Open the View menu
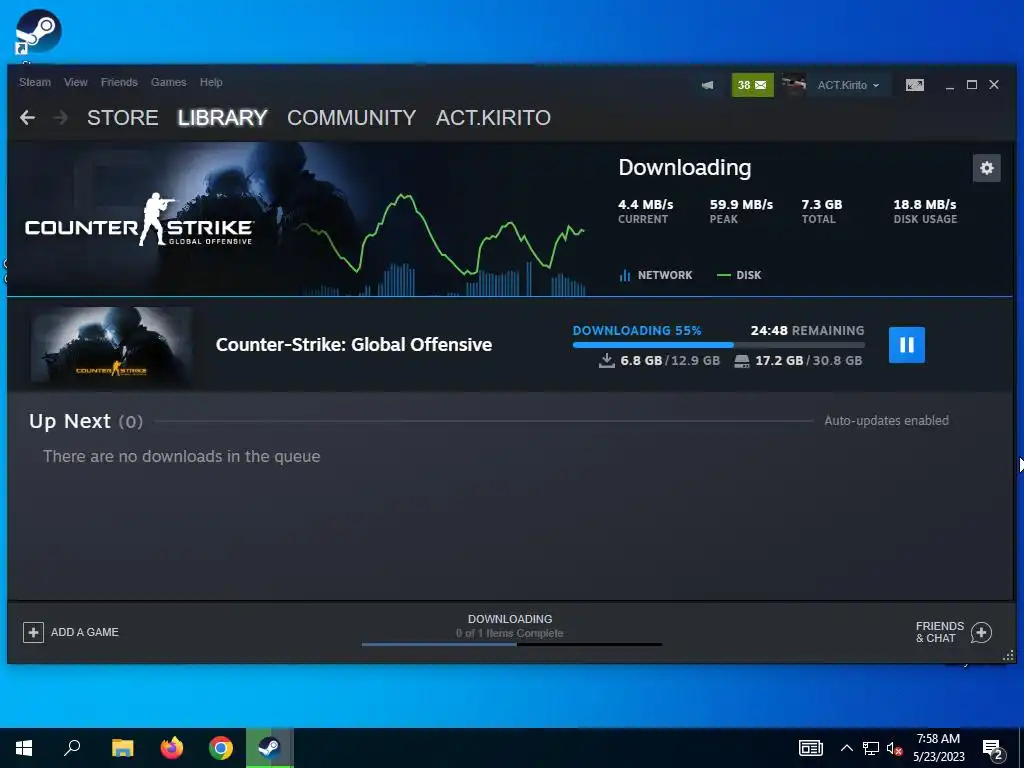The width and height of the screenshot is (1024, 768). click(x=76, y=82)
